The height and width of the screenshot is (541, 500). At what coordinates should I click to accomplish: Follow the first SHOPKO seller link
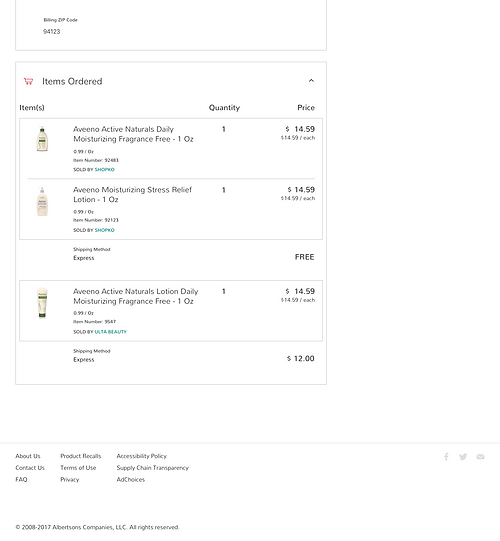pos(105,169)
